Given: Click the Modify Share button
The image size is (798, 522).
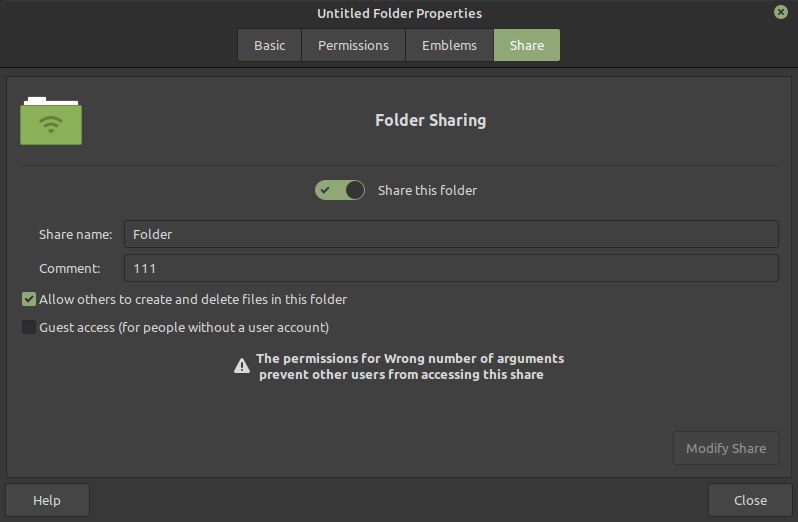Looking at the screenshot, I should pos(726,448).
